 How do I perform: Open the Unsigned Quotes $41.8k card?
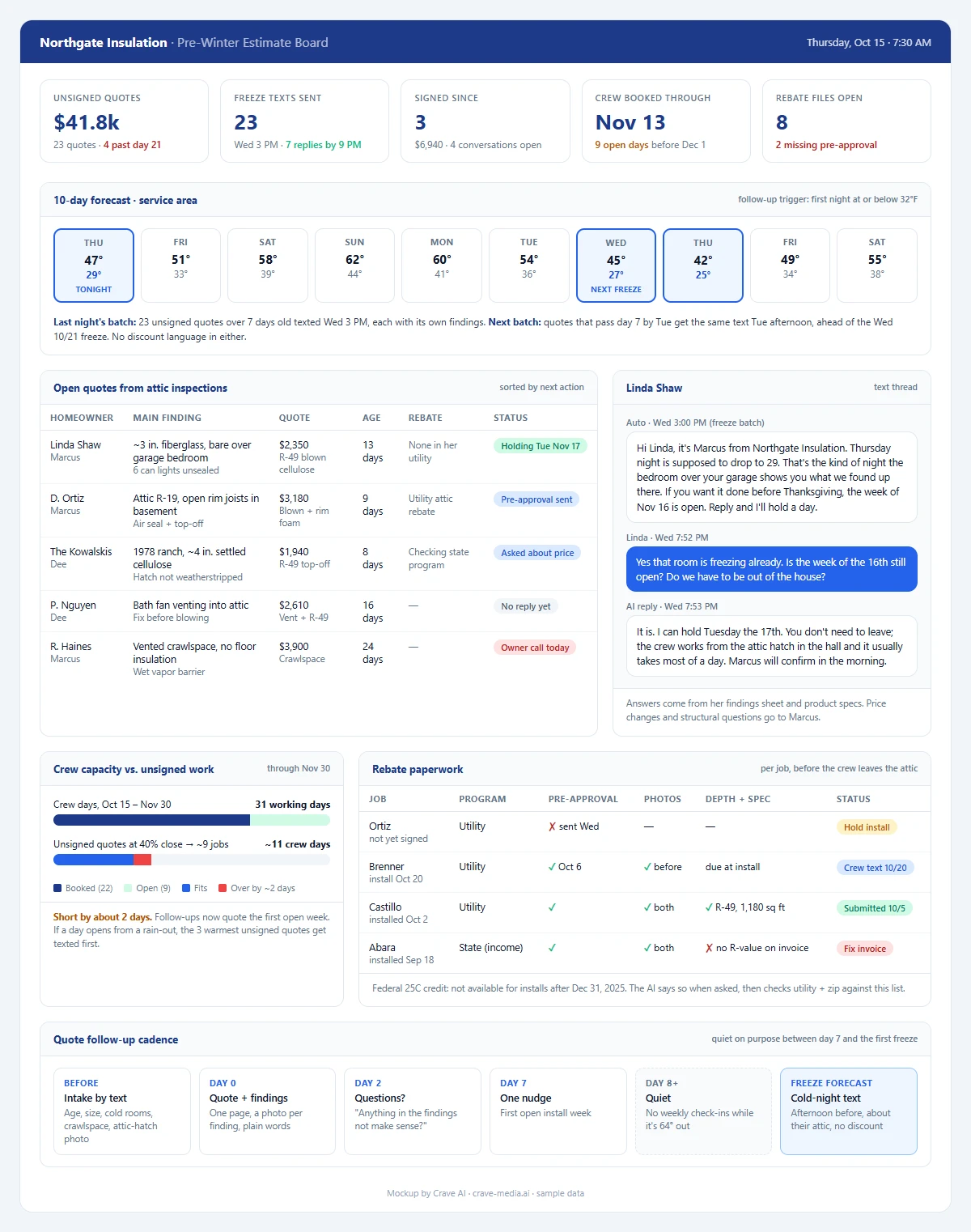point(124,121)
